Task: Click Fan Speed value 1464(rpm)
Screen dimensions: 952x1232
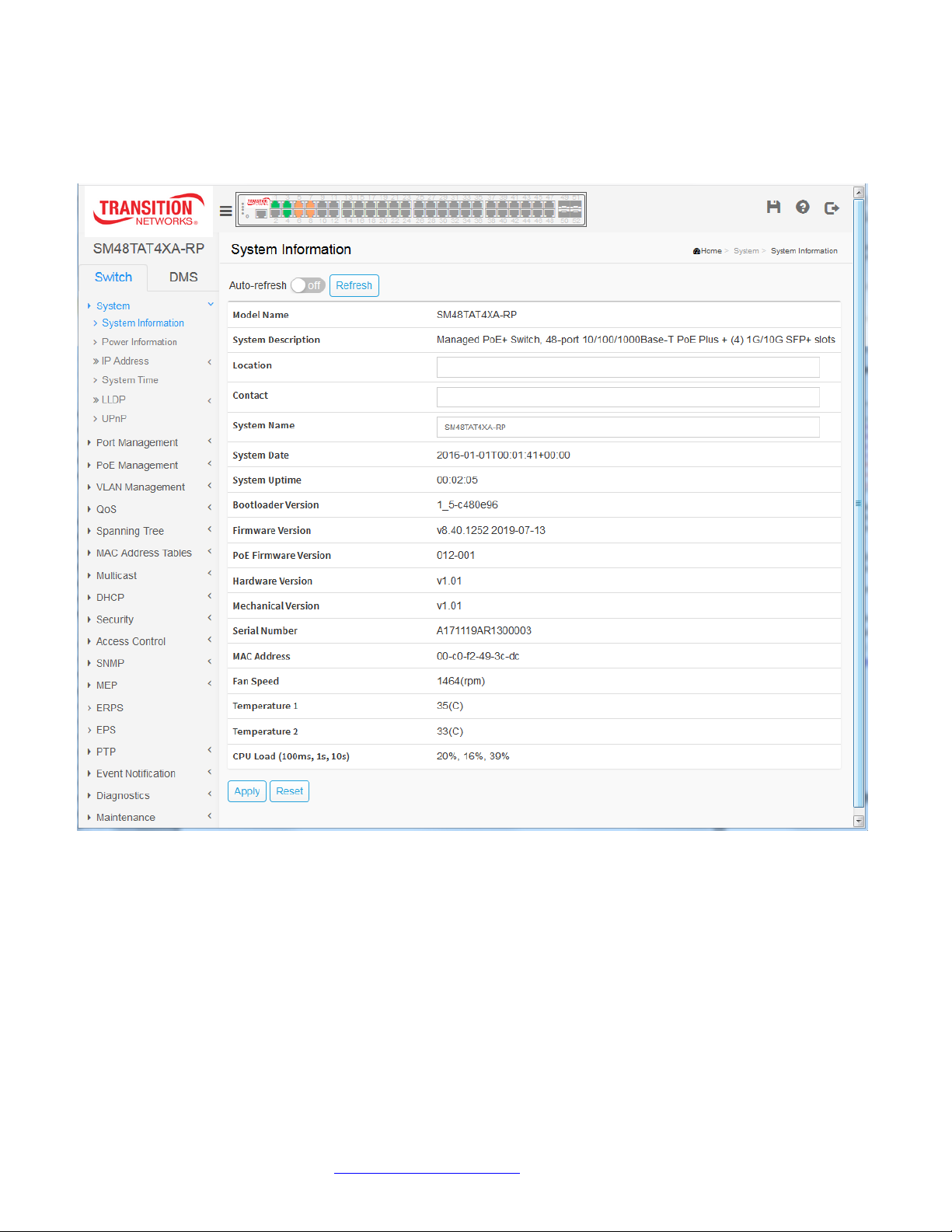Action: (x=461, y=682)
